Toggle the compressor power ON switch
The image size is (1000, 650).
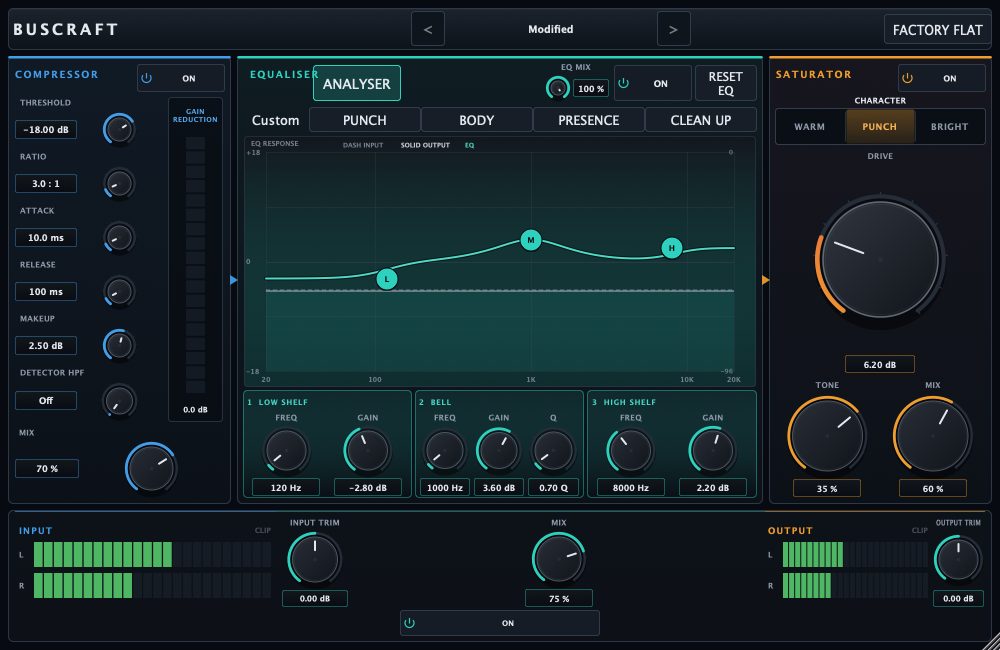pos(180,78)
